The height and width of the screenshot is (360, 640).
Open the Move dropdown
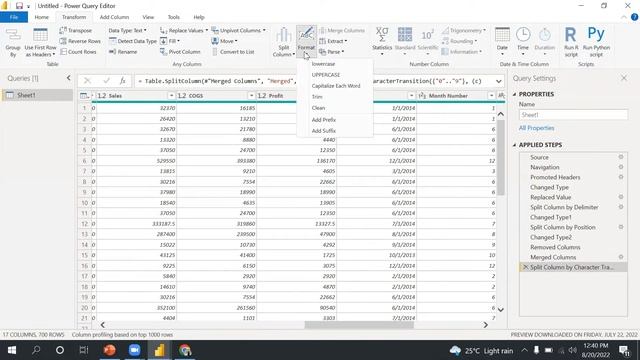tap(224, 41)
